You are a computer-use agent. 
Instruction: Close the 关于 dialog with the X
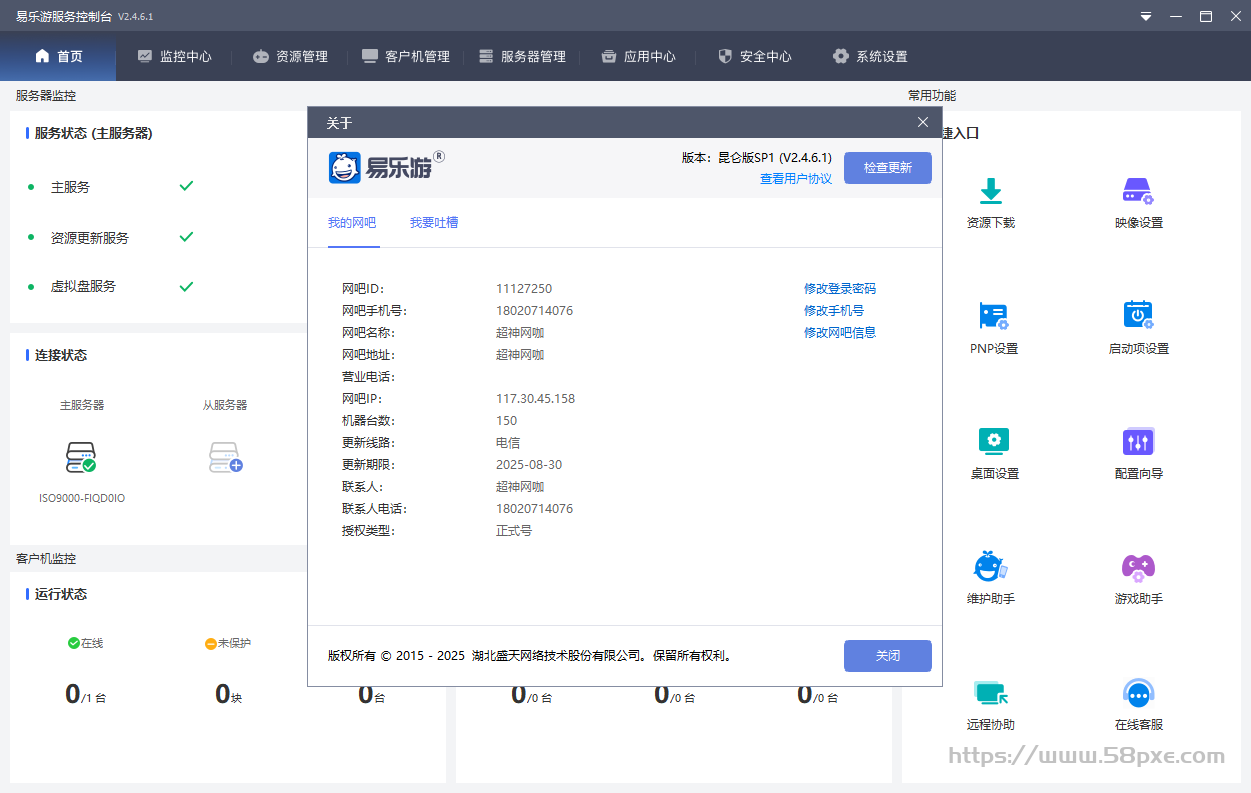tap(923, 122)
